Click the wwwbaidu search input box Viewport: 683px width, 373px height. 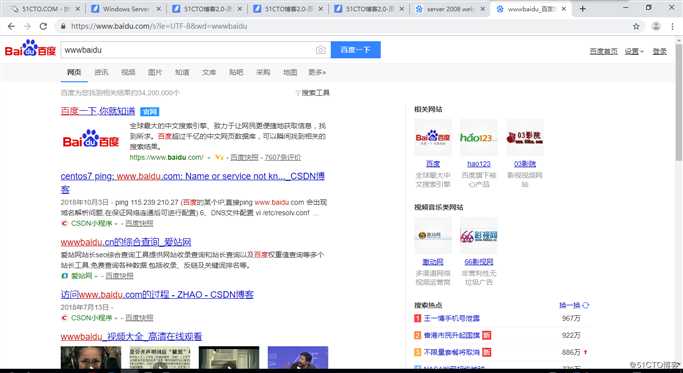click(187, 50)
